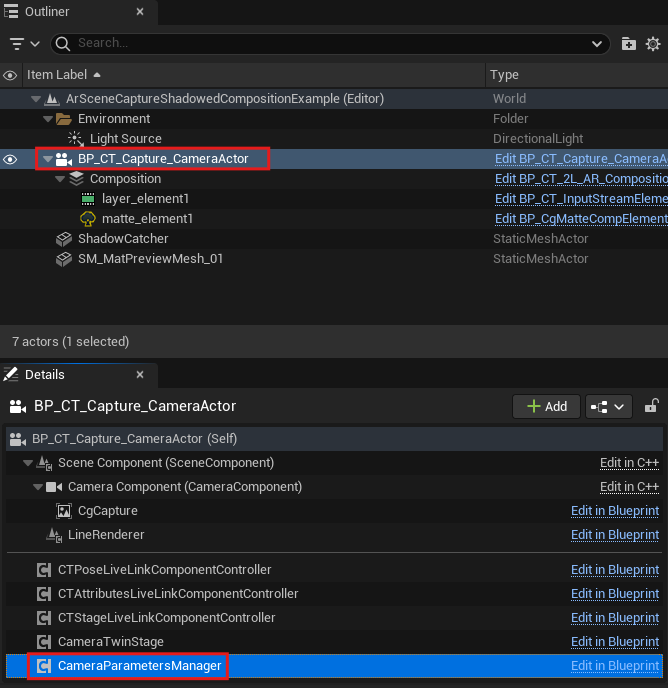Viewport: 668px width, 688px height.
Task: Click the layer_element1 icon
Action: pyautogui.click(x=88, y=199)
